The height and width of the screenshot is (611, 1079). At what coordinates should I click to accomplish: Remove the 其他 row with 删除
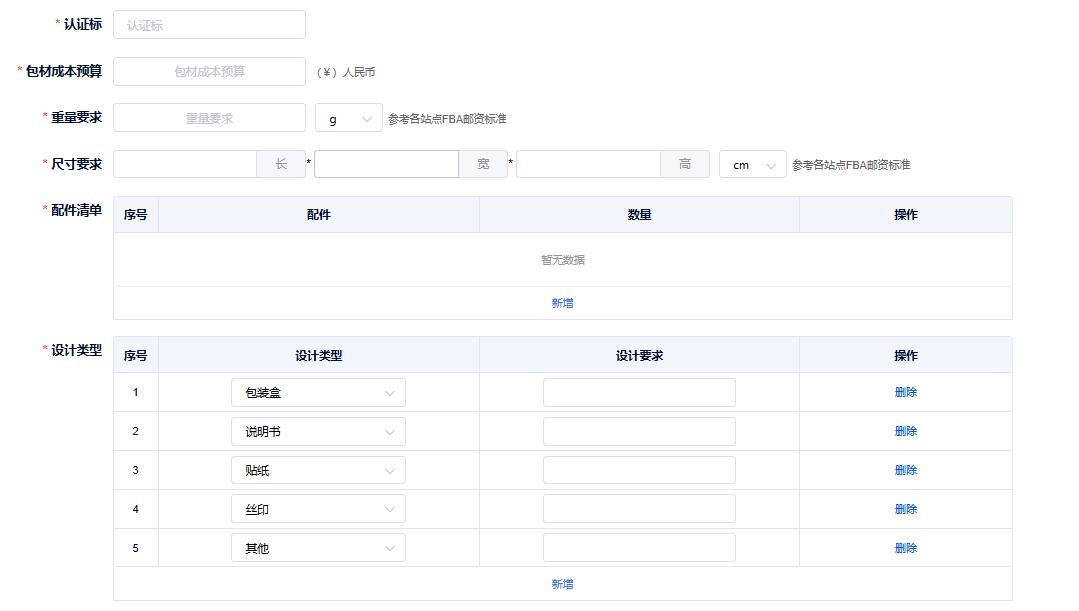(905, 548)
